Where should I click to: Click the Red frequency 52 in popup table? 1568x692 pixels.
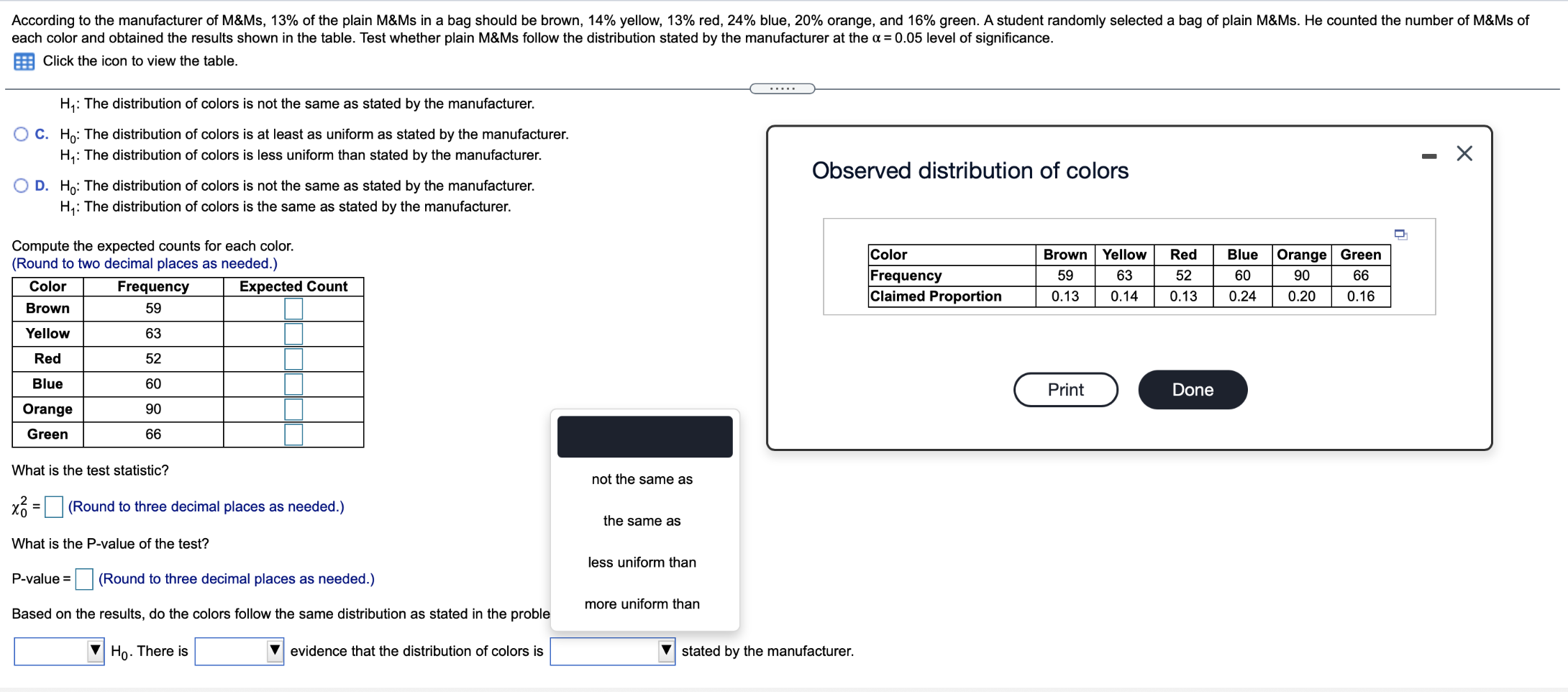tap(1183, 276)
